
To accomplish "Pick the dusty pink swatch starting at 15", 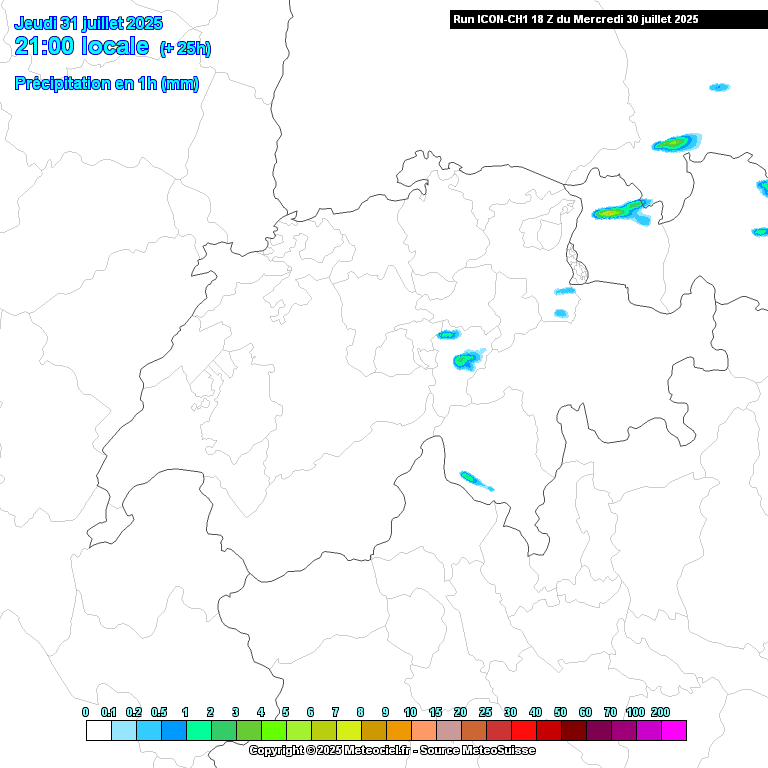I will pos(449,730).
